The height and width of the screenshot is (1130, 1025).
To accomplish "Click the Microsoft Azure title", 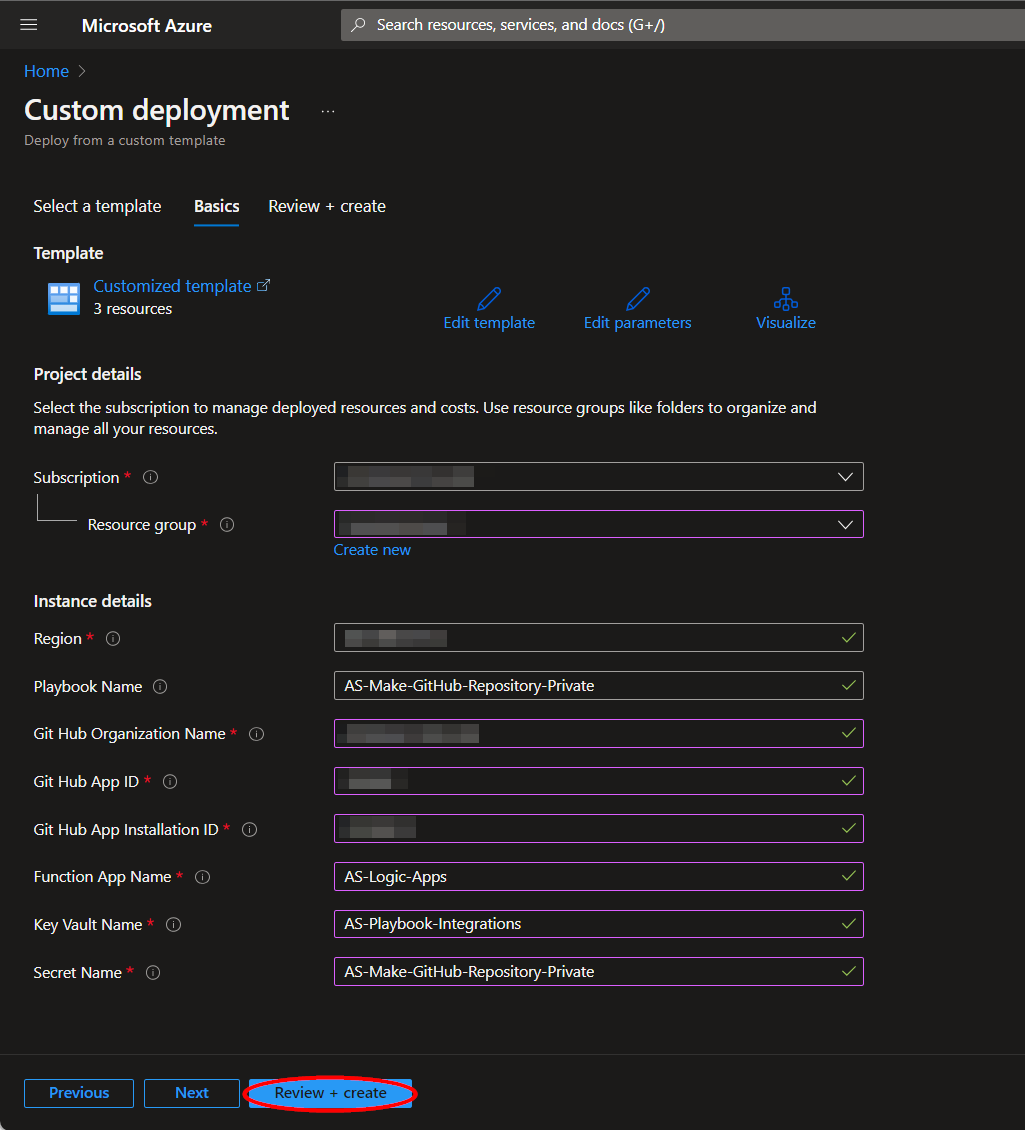I will click(x=146, y=26).
